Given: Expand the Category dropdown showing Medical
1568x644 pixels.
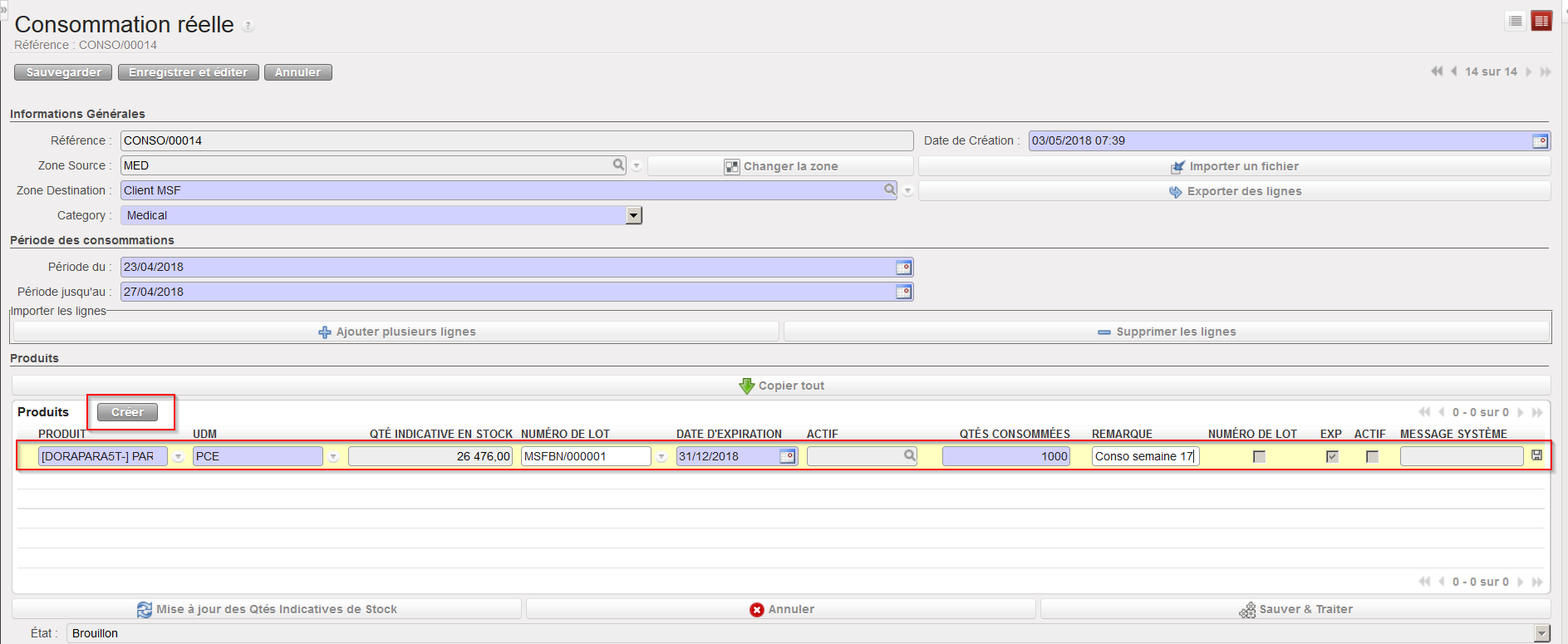Looking at the screenshot, I should (x=633, y=216).
